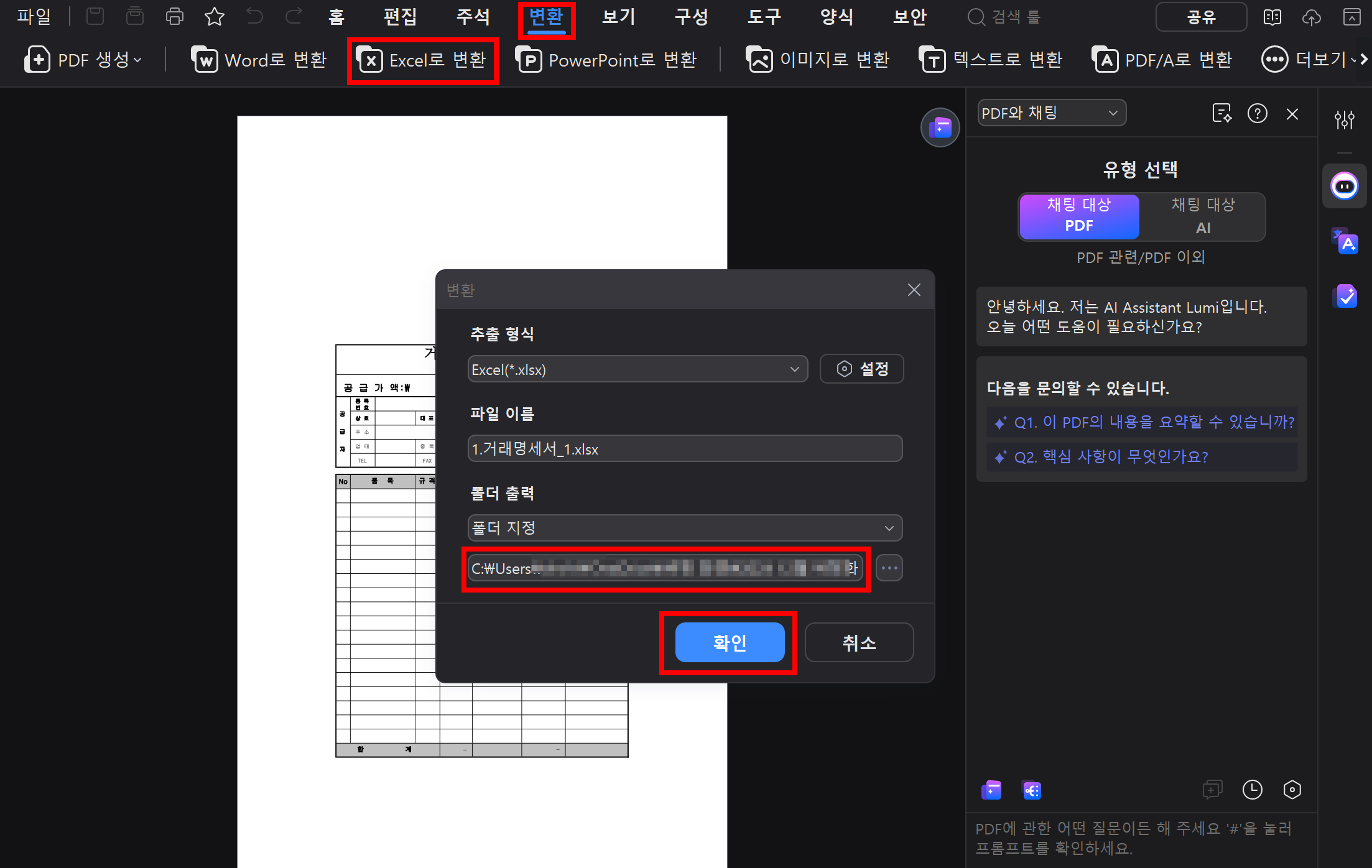Click PowerPoint로 변환 toolbar button
The image size is (1372, 868).
tap(606, 60)
